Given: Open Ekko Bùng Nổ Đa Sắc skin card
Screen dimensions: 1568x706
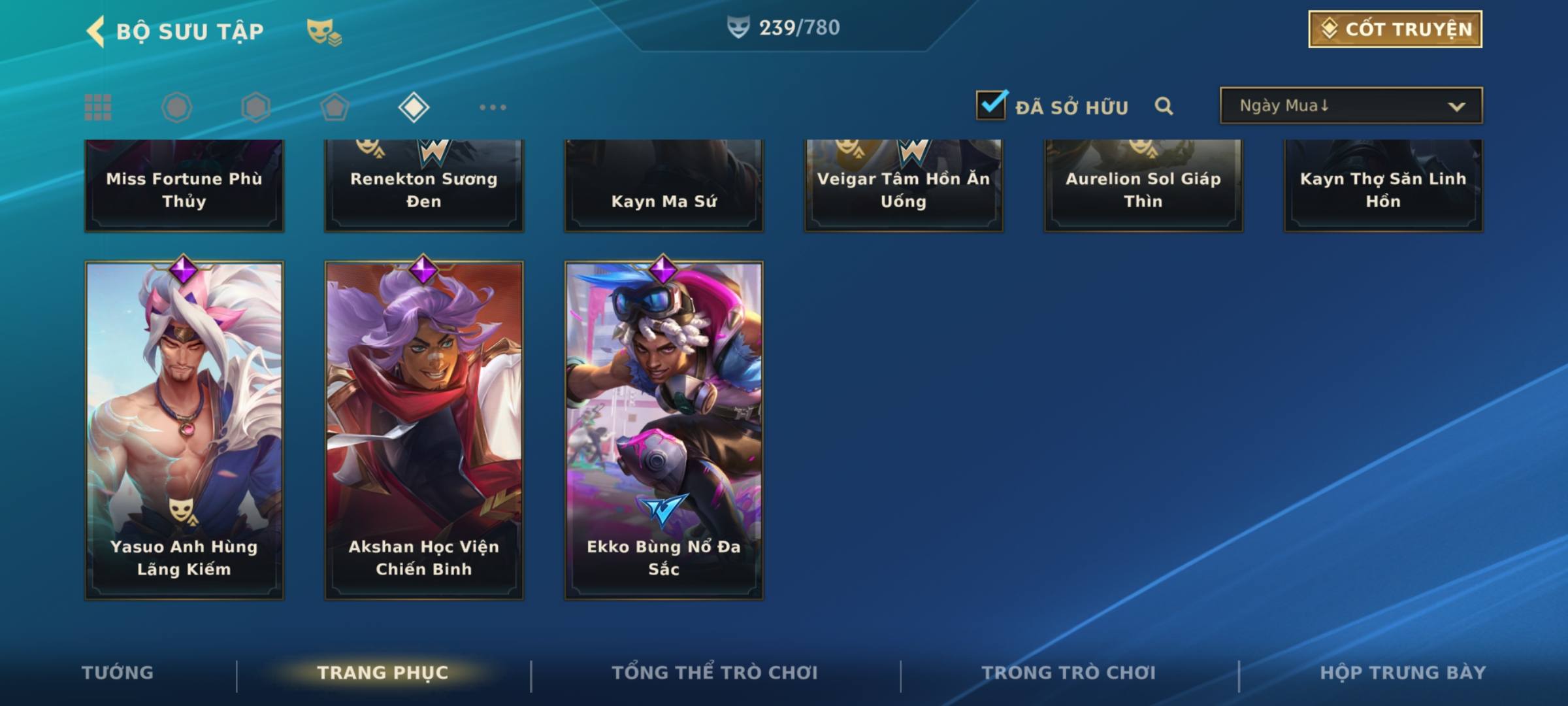Looking at the screenshot, I should [664, 430].
